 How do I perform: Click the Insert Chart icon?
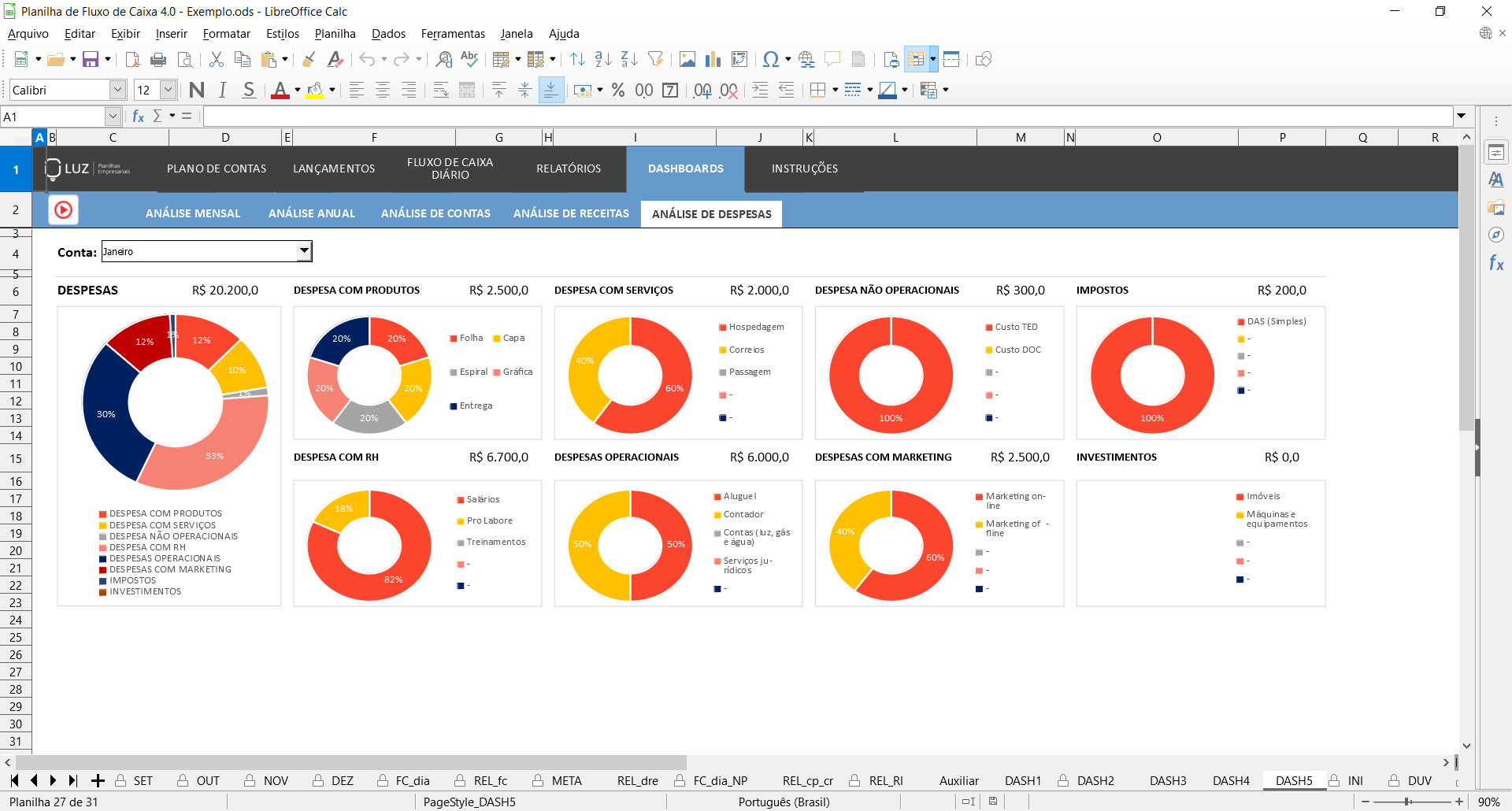tap(713, 60)
